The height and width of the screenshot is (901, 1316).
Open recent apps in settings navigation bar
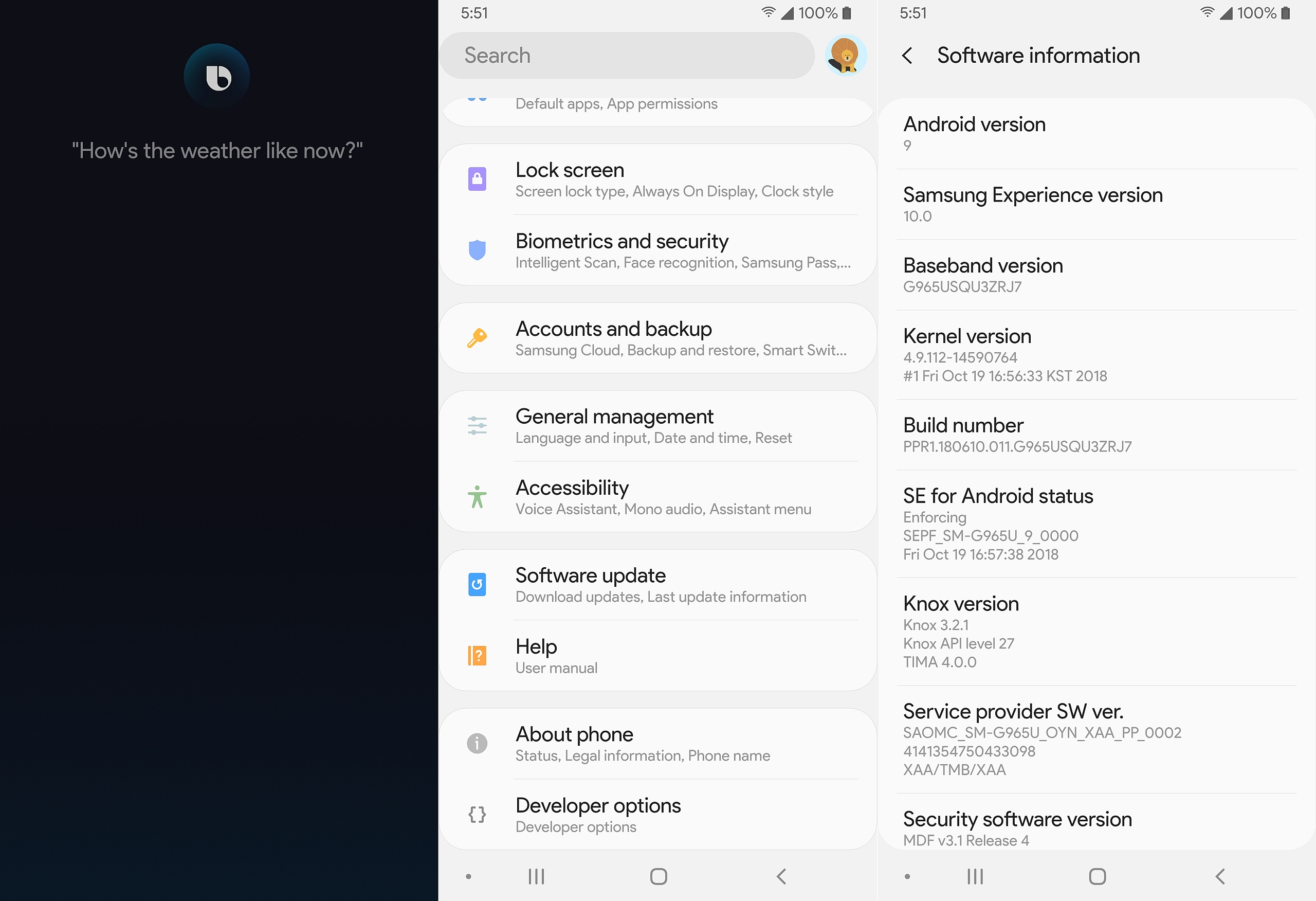point(536,877)
